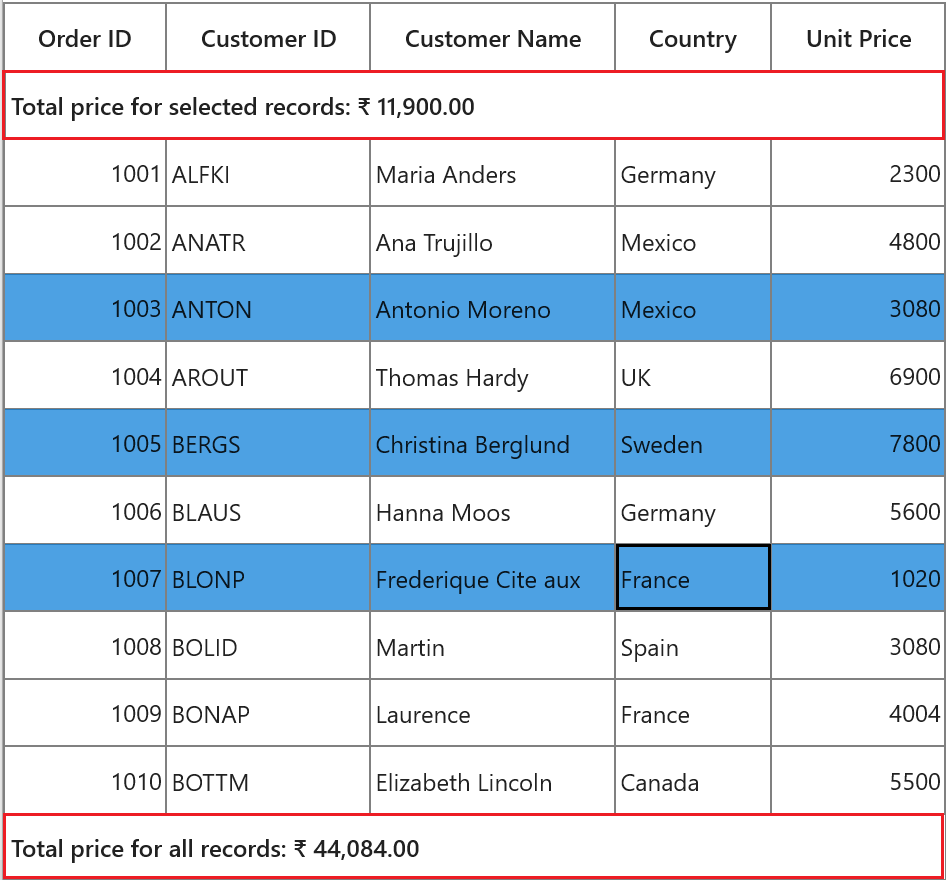946x880 pixels.
Task: Click Order ID 1005
Action: (x=85, y=443)
